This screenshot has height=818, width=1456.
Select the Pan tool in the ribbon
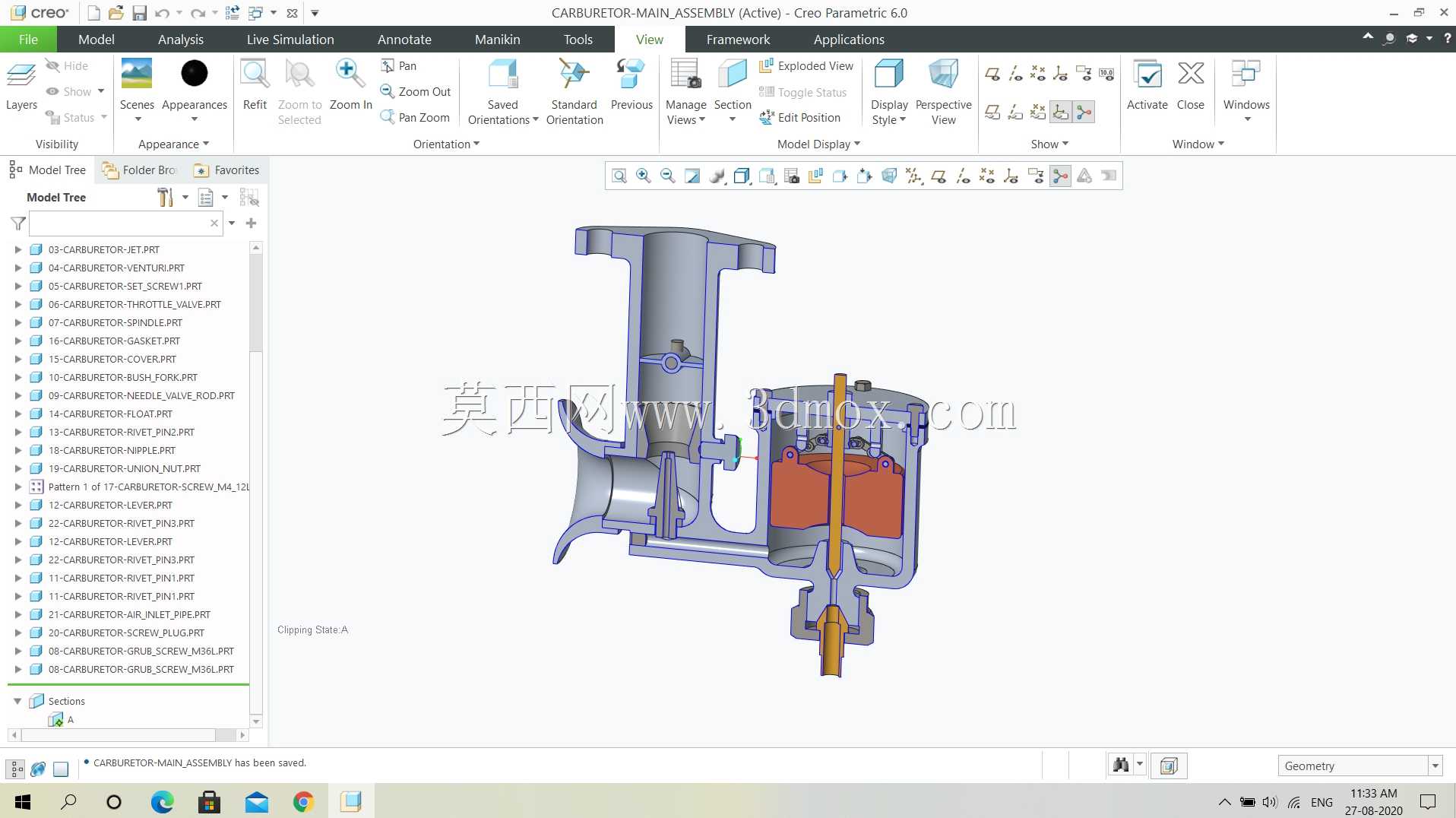pyautogui.click(x=399, y=66)
